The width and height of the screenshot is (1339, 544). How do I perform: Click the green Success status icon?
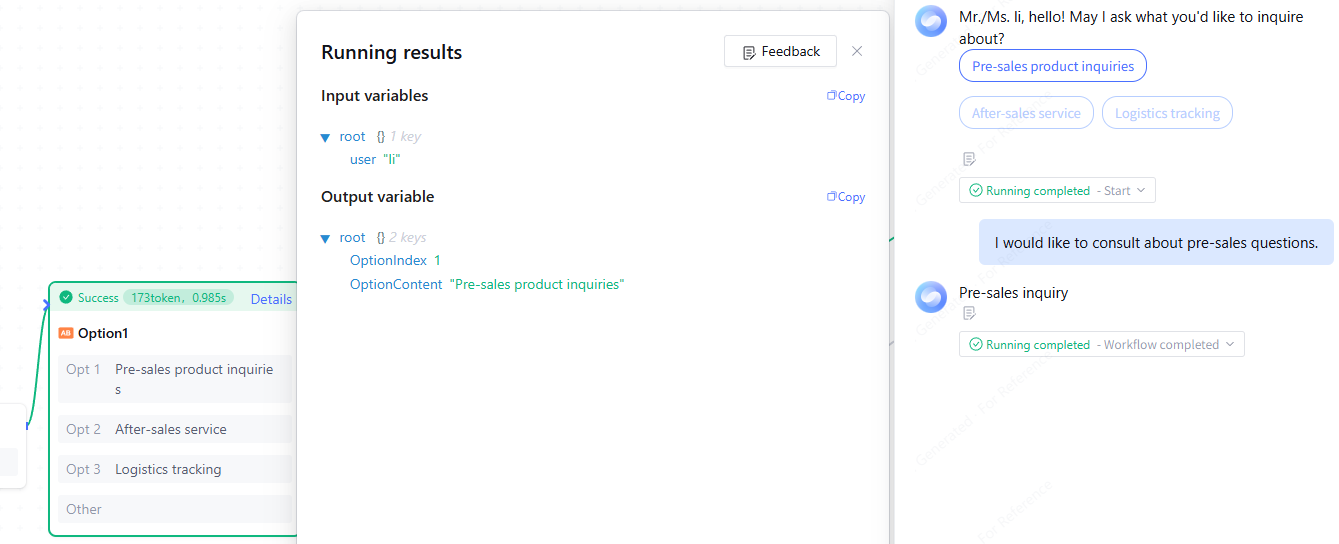pyautogui.click(x=66, y=297)
